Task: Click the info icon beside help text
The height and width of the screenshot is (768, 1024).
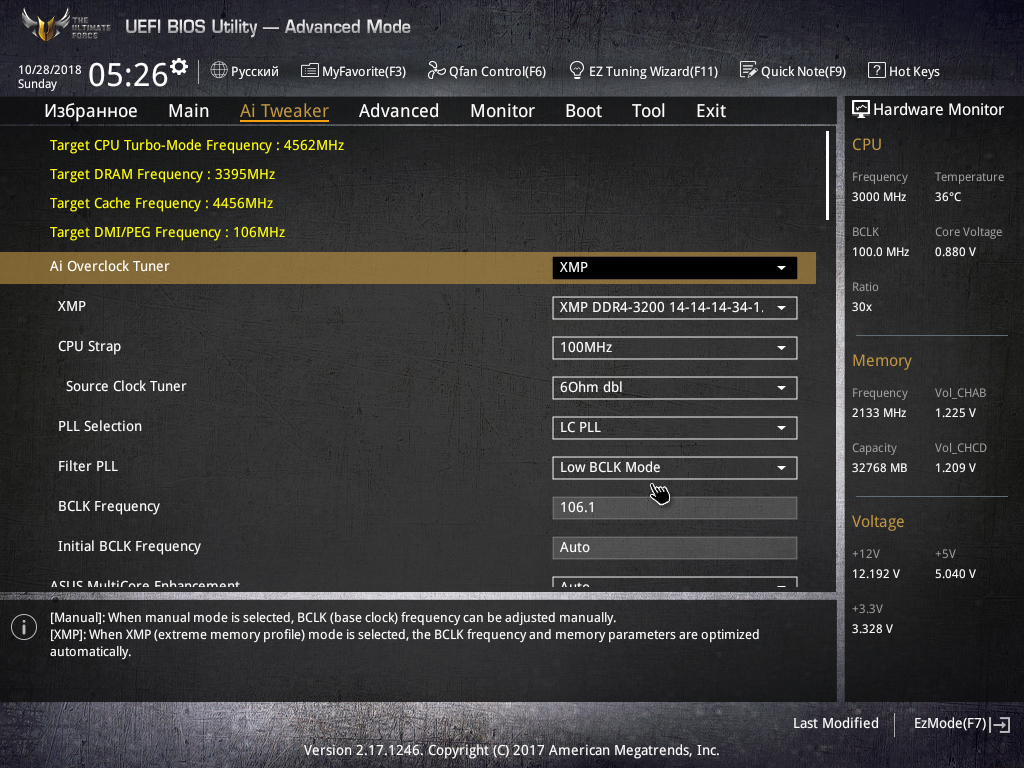Action: point(24,627)
